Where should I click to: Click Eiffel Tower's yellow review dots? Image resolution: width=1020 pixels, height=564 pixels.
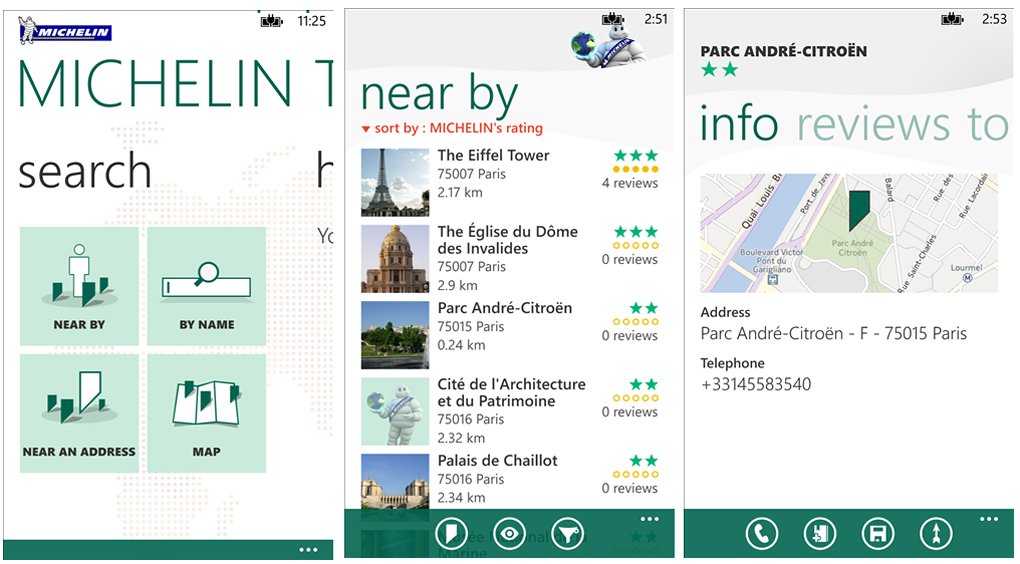636,169
